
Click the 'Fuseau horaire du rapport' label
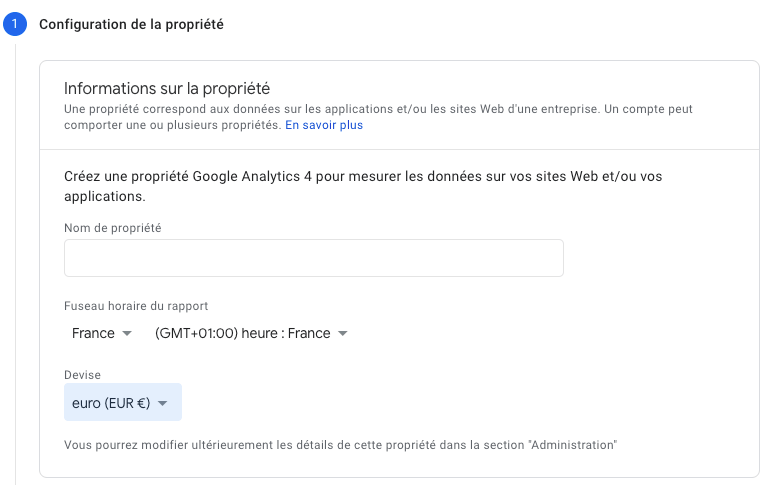click(x=136, y=306)
